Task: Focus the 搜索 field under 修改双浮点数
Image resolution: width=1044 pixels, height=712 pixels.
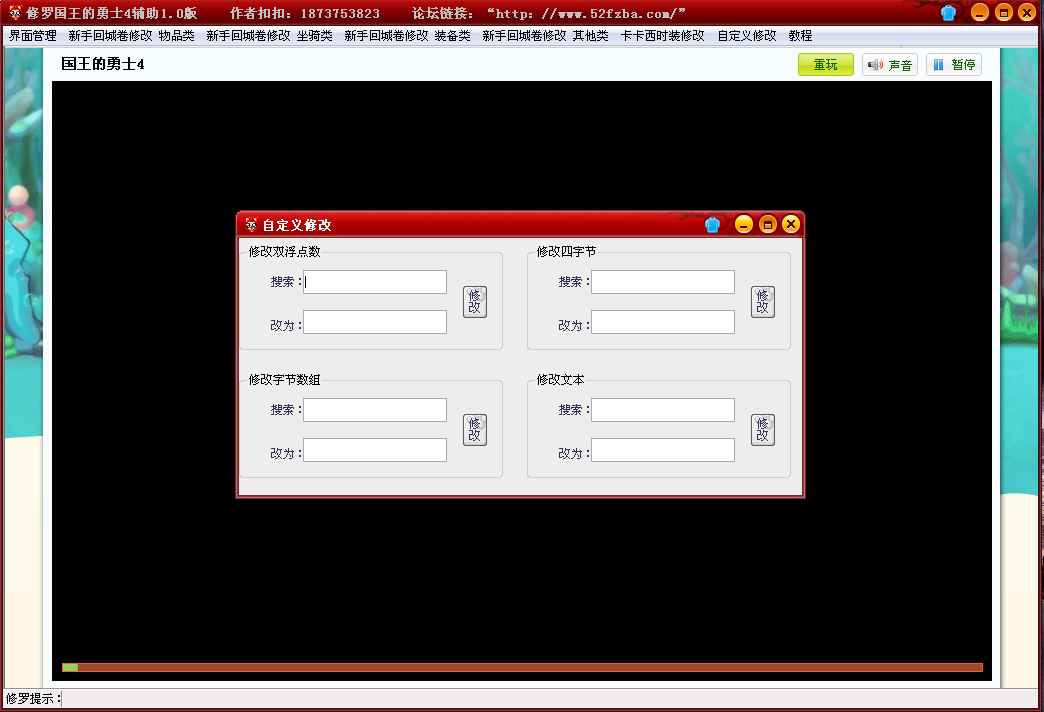Action: point(375,282)
